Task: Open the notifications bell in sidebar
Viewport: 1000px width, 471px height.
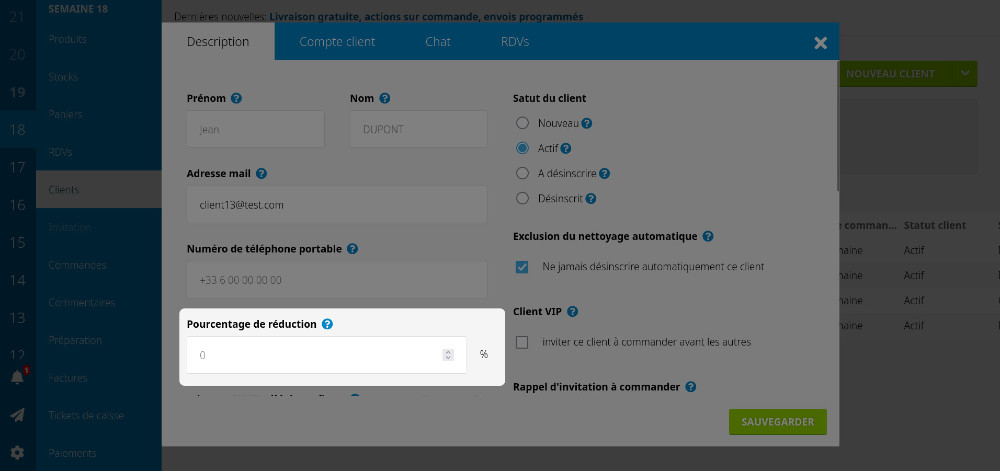Action: pyautogui.click(x=17, y=377)
